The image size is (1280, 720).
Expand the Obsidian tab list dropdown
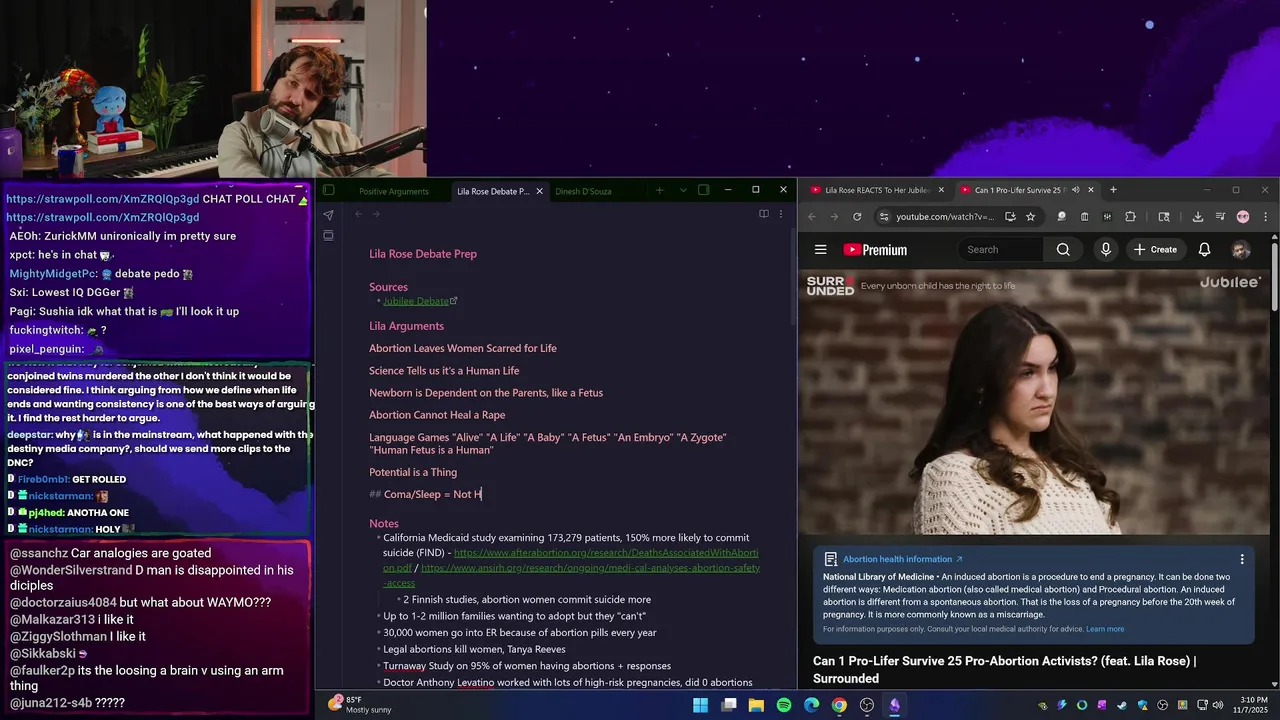pos(683,190)
